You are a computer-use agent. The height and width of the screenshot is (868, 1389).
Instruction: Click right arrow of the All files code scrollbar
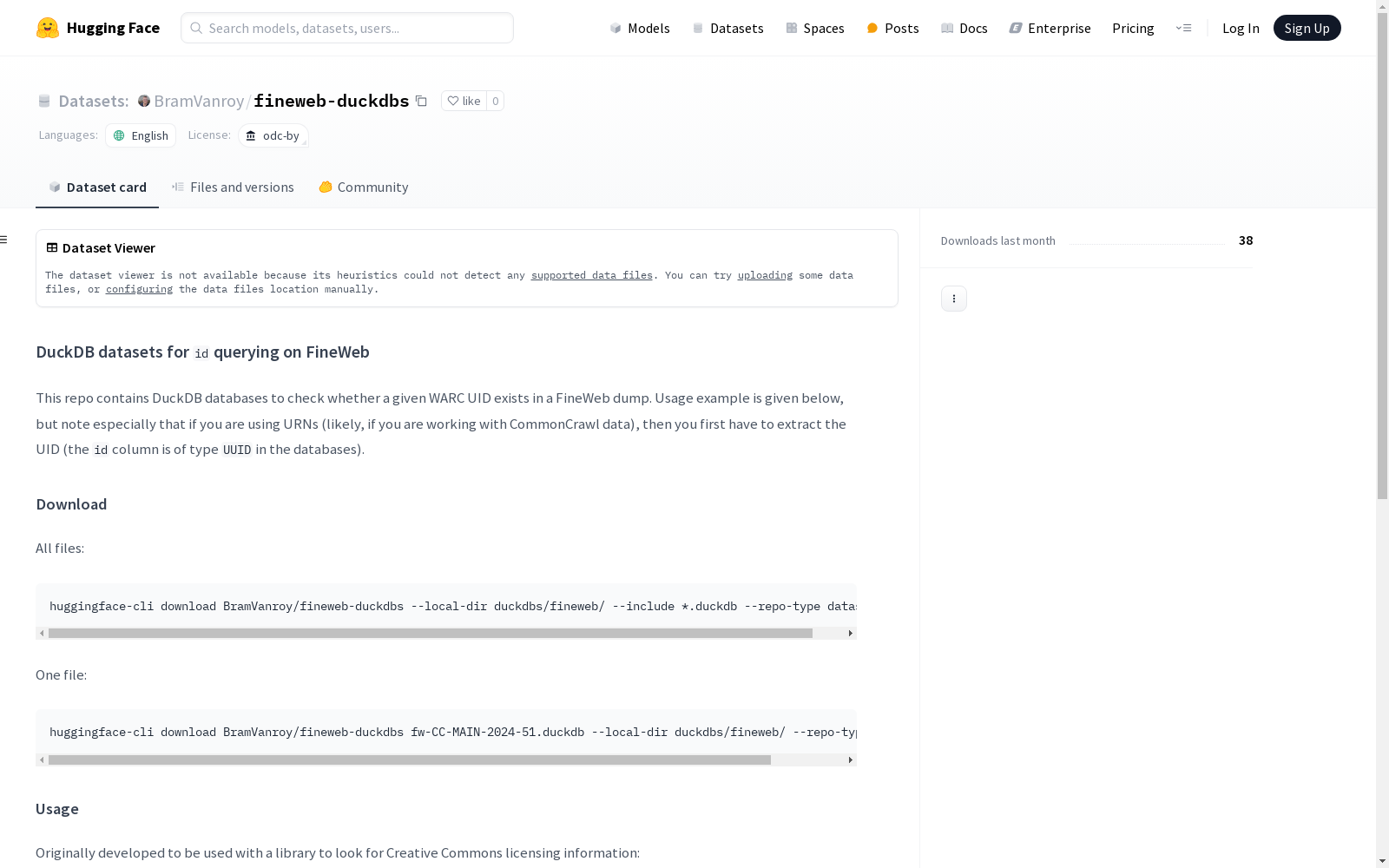(x=851, y=634)
